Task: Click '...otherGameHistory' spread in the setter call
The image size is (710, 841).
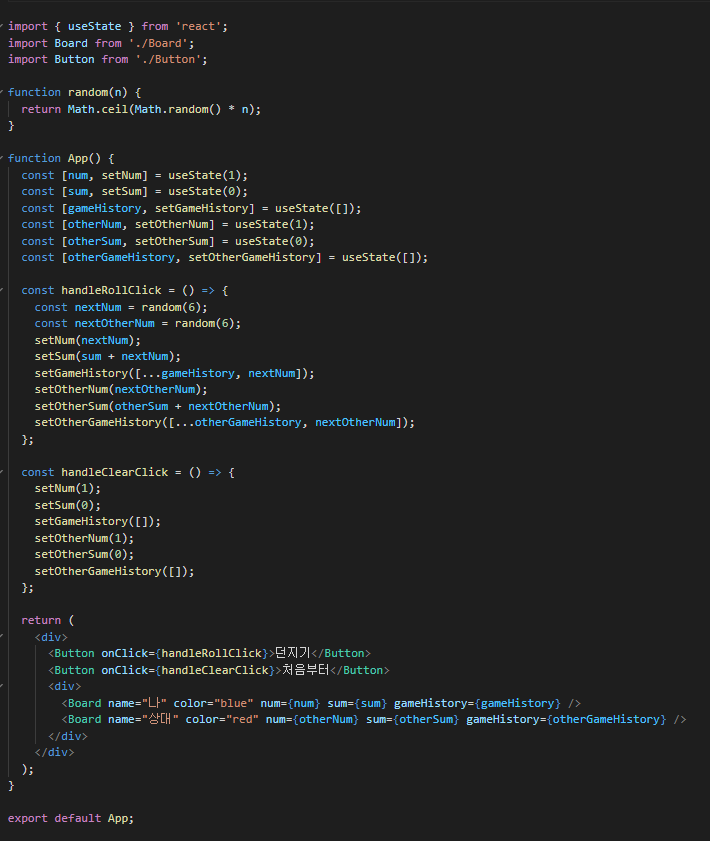Action: [x=238, y=422]
